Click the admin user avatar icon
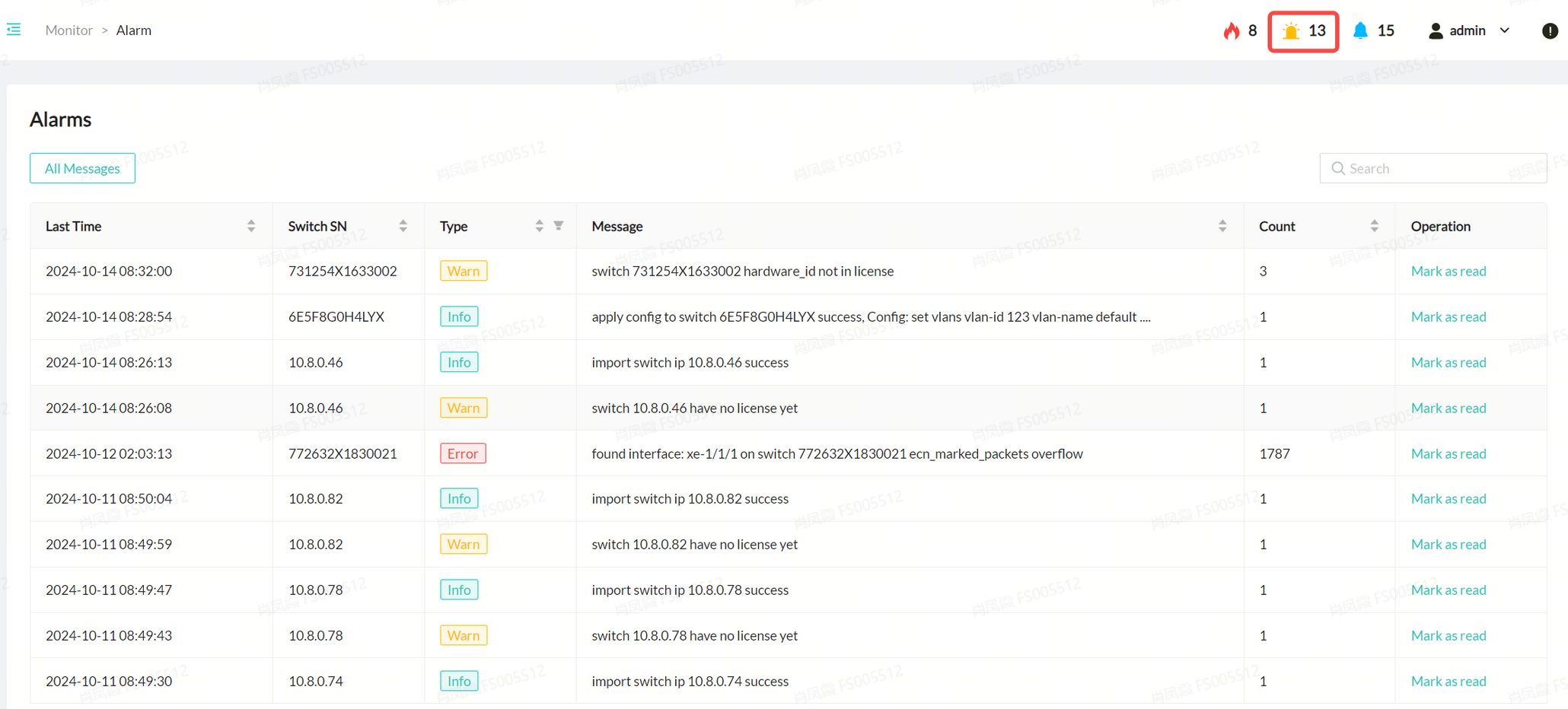Screen dimensions: 1568x709 coord(1436,30)
